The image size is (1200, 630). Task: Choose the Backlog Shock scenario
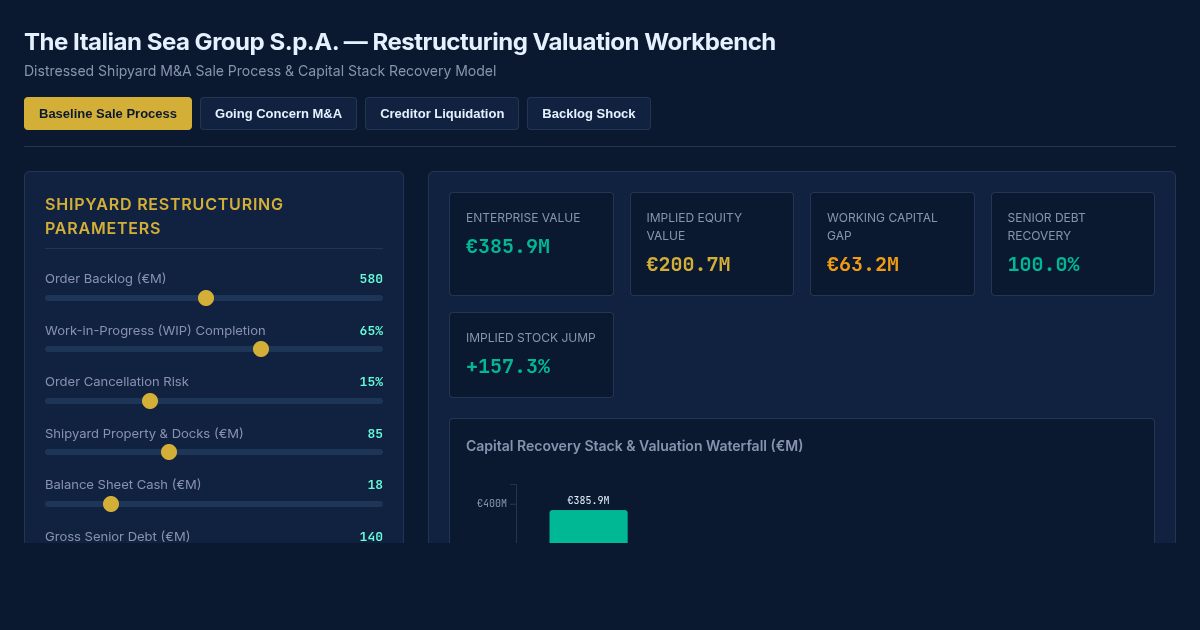tap(589, 113)
